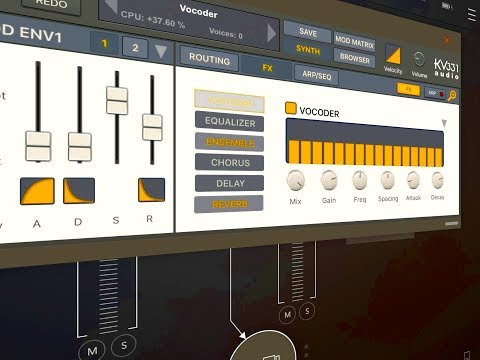
Task: Click the SAVE button
Action: click(307, 32)
